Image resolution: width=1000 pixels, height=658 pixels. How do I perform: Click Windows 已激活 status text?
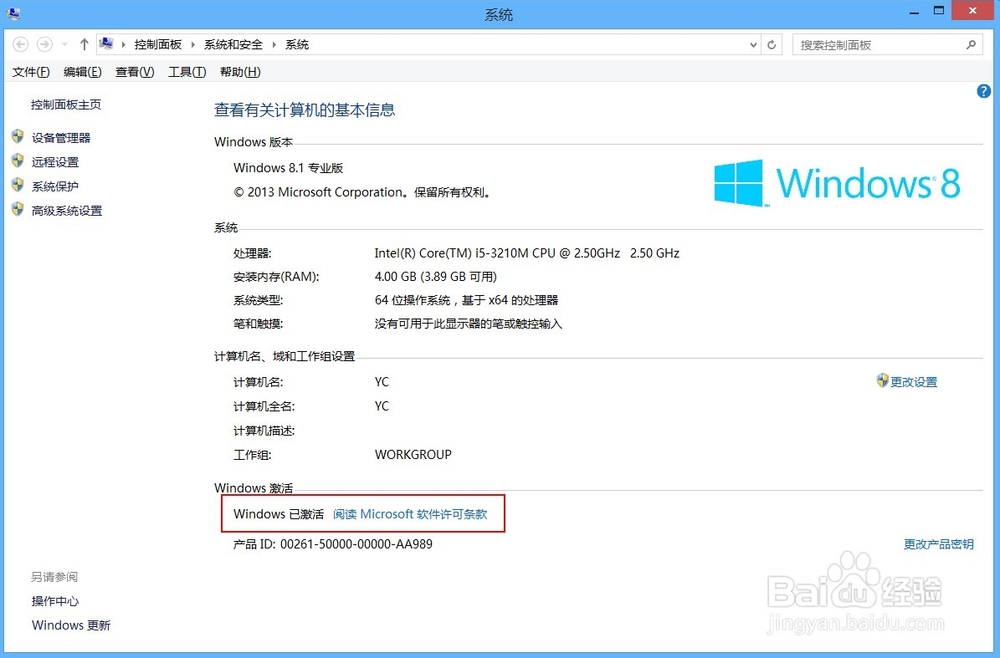tap(279, 514)
